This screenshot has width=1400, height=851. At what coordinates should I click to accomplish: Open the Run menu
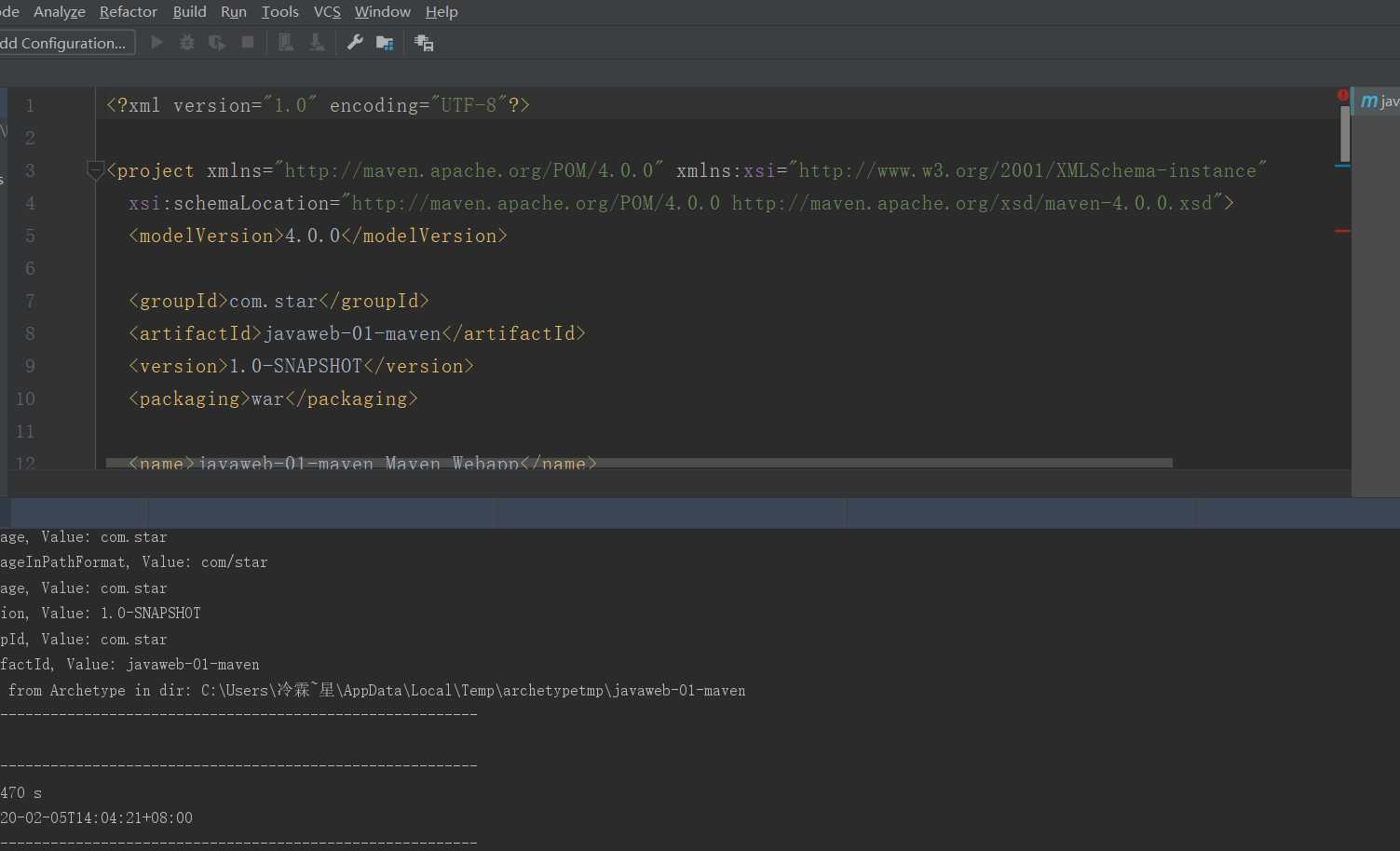pos(234,12)
